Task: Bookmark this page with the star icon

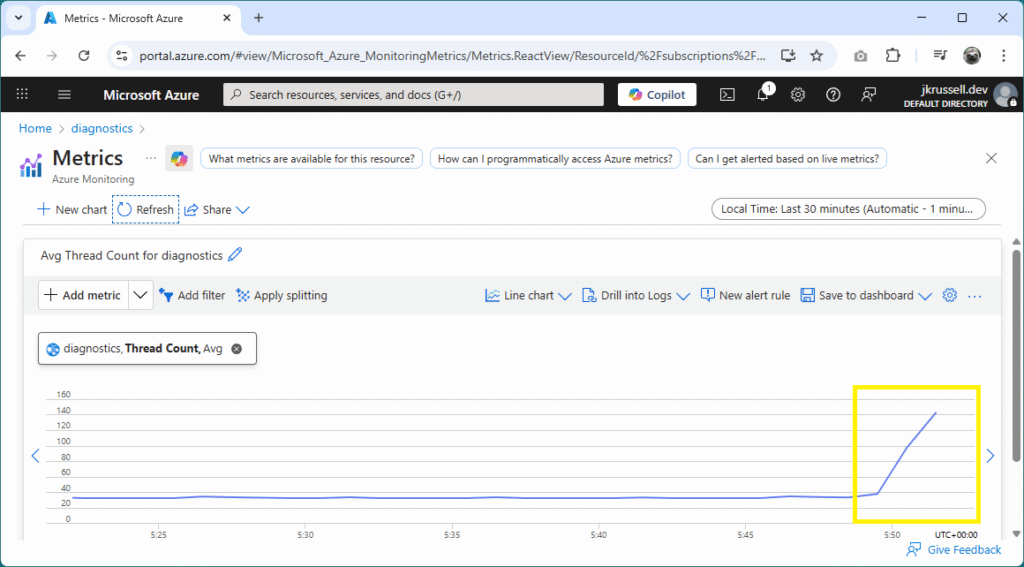Action: pos(816,56)
